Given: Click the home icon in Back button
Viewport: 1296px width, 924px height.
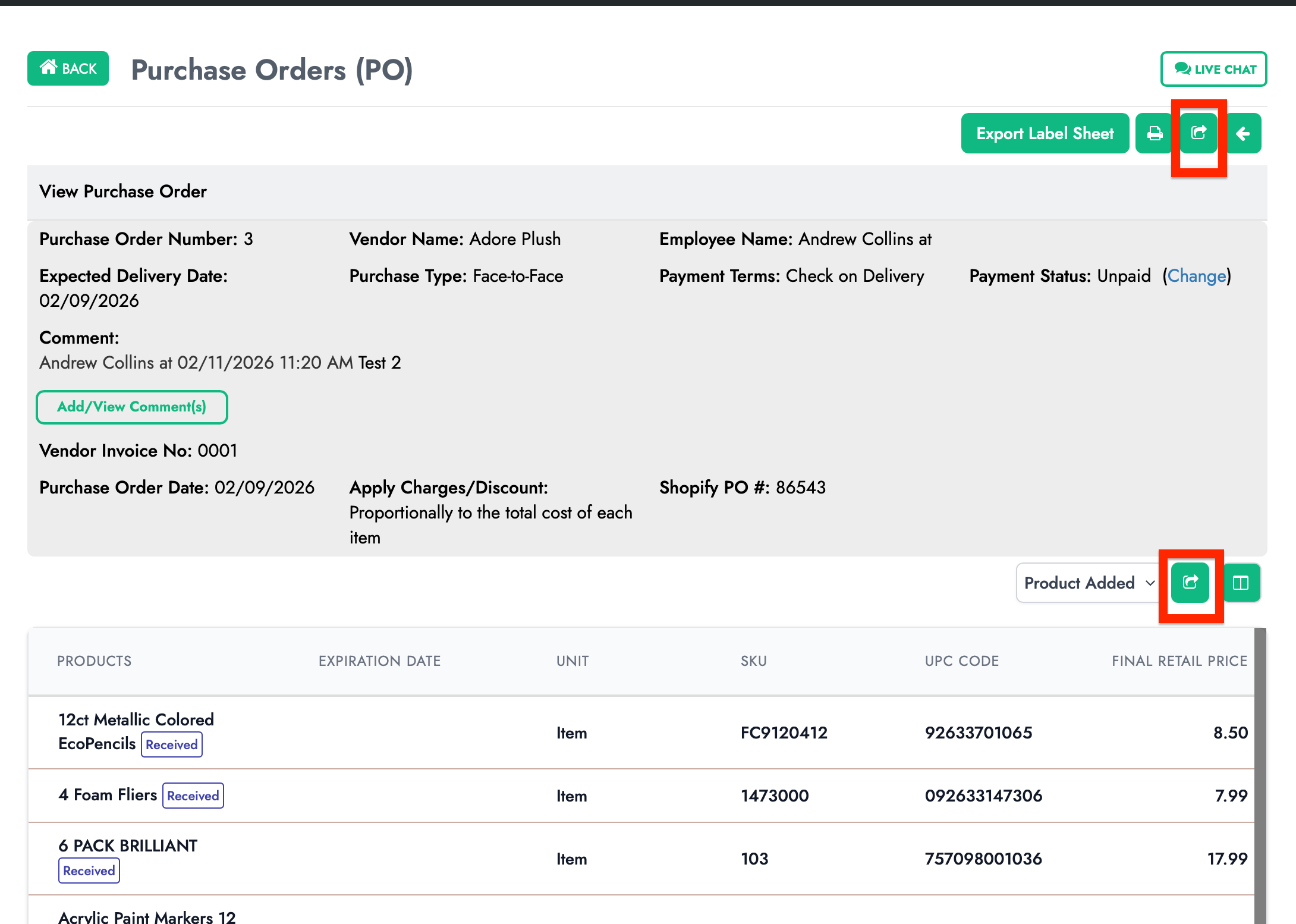Looking at the screenshot, I should coord(49,68).
